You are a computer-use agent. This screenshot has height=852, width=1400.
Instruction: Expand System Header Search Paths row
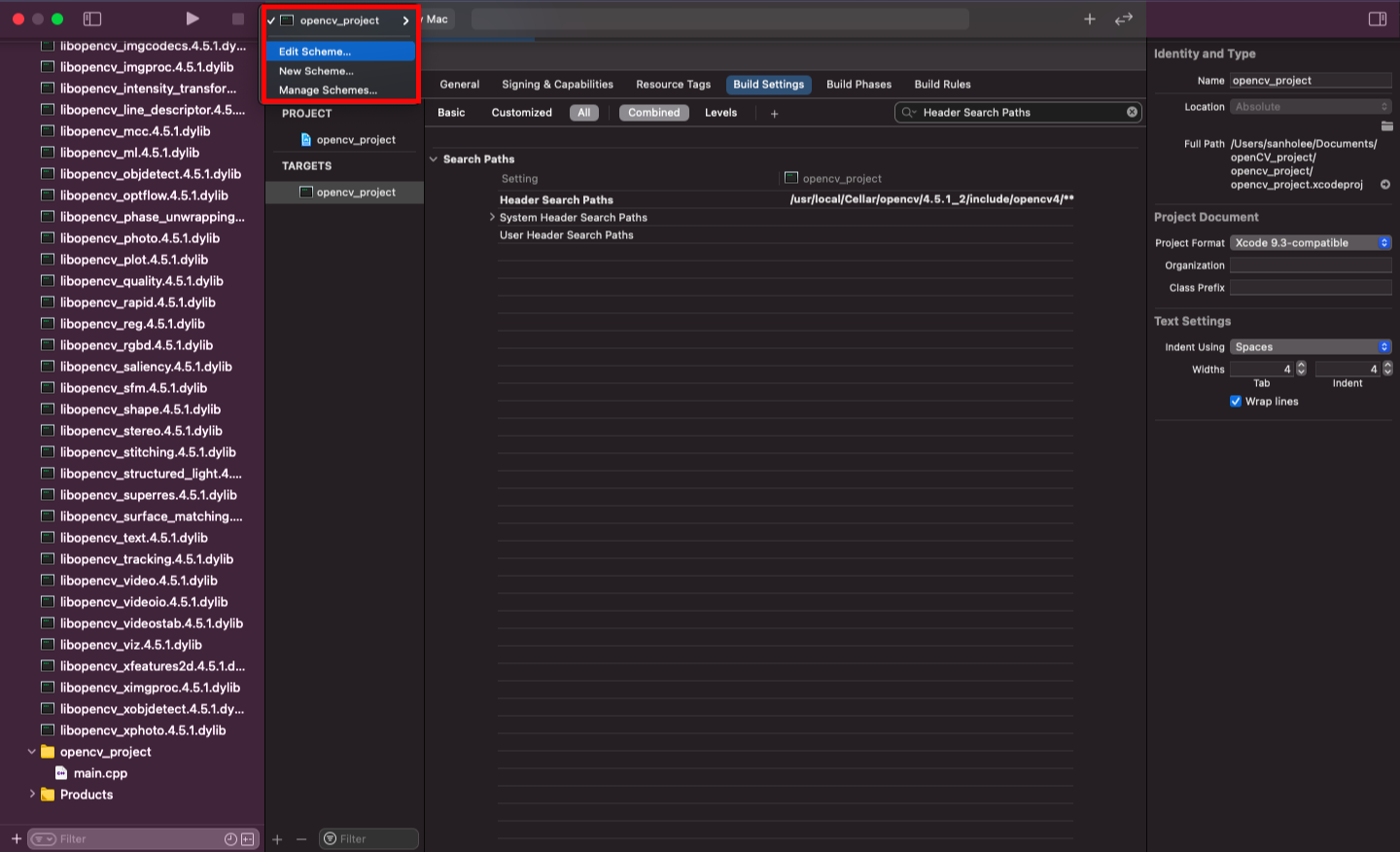coord(492,217)
